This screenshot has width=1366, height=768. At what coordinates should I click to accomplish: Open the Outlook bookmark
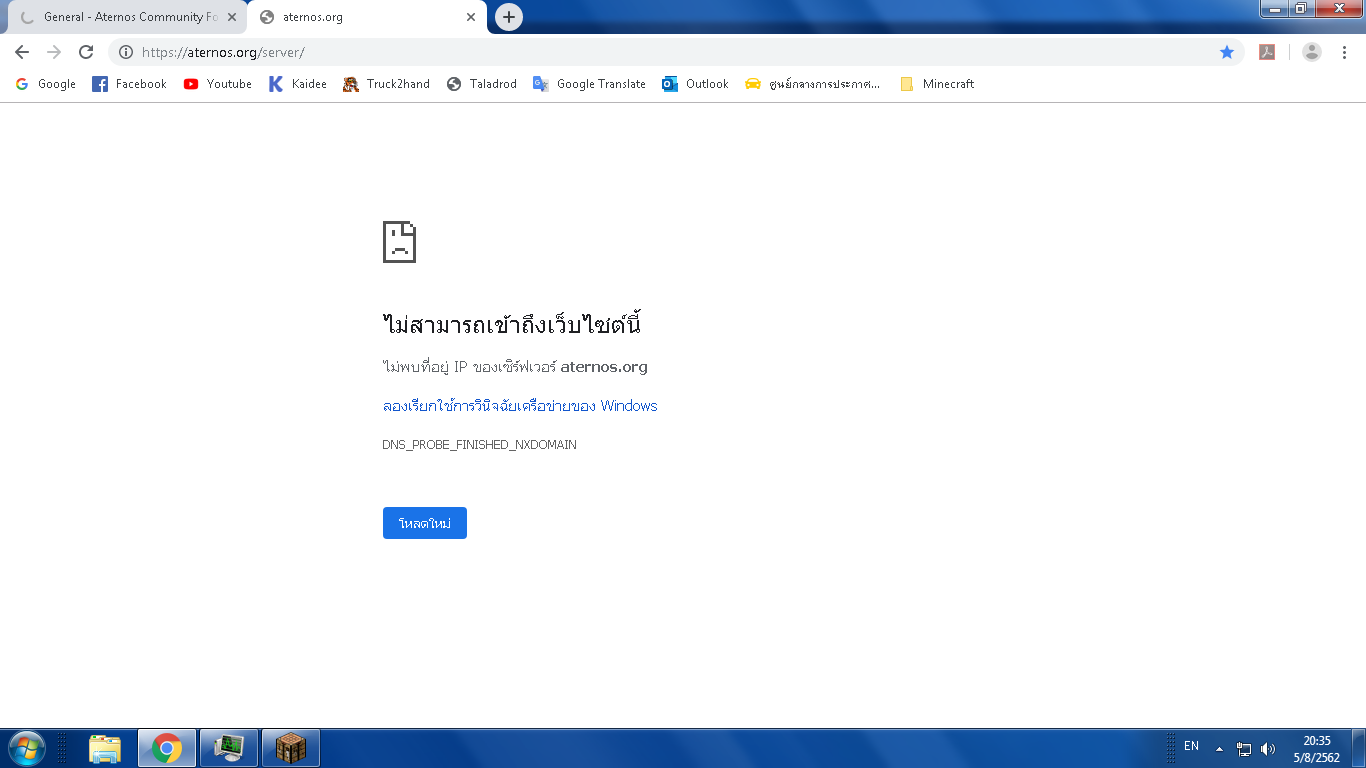click(x=695, y=84)
